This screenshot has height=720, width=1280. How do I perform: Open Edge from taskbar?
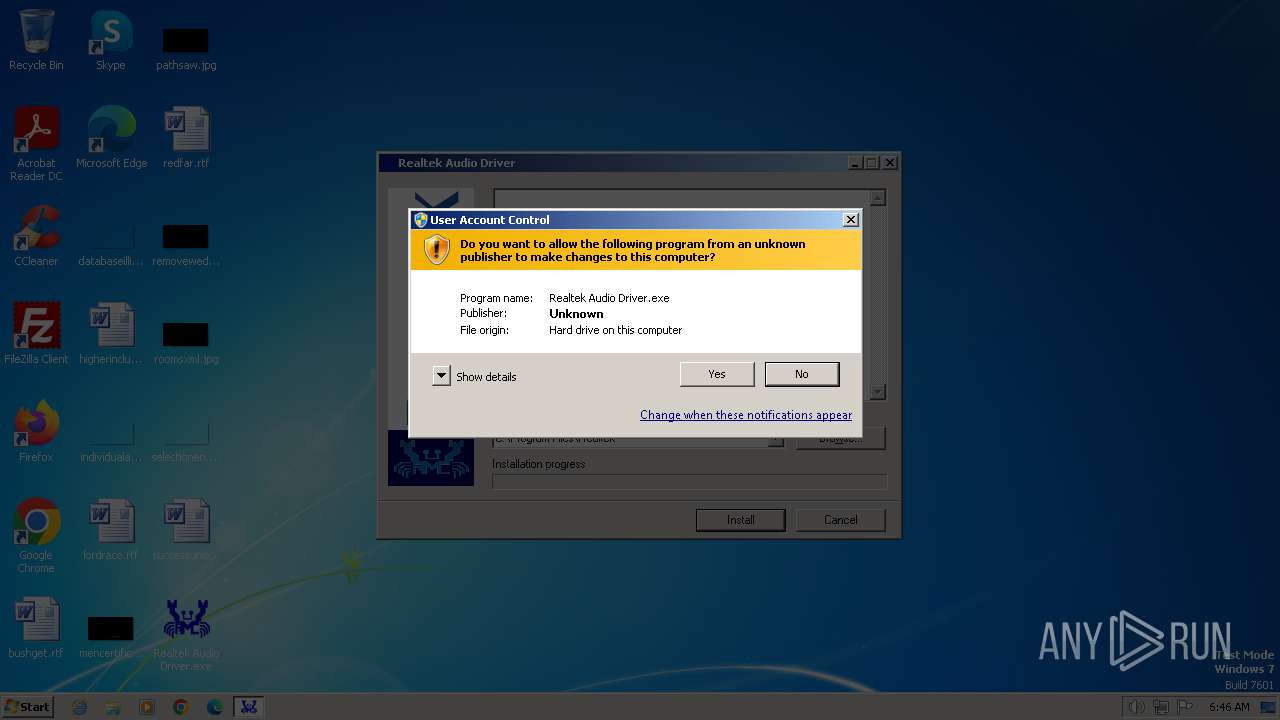pos(214,707)
